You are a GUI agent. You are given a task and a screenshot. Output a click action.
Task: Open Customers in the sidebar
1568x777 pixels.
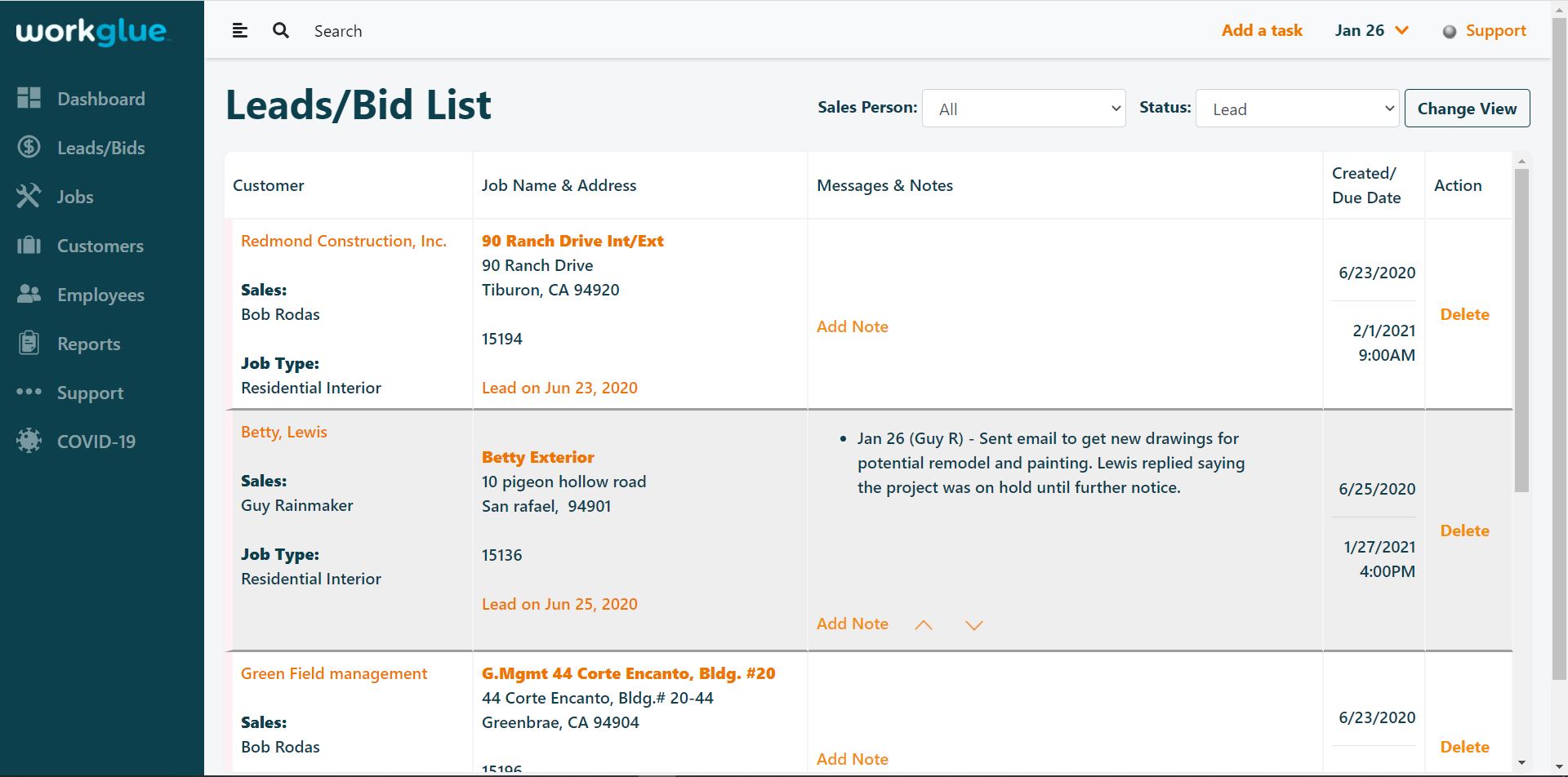pos(100,246)
